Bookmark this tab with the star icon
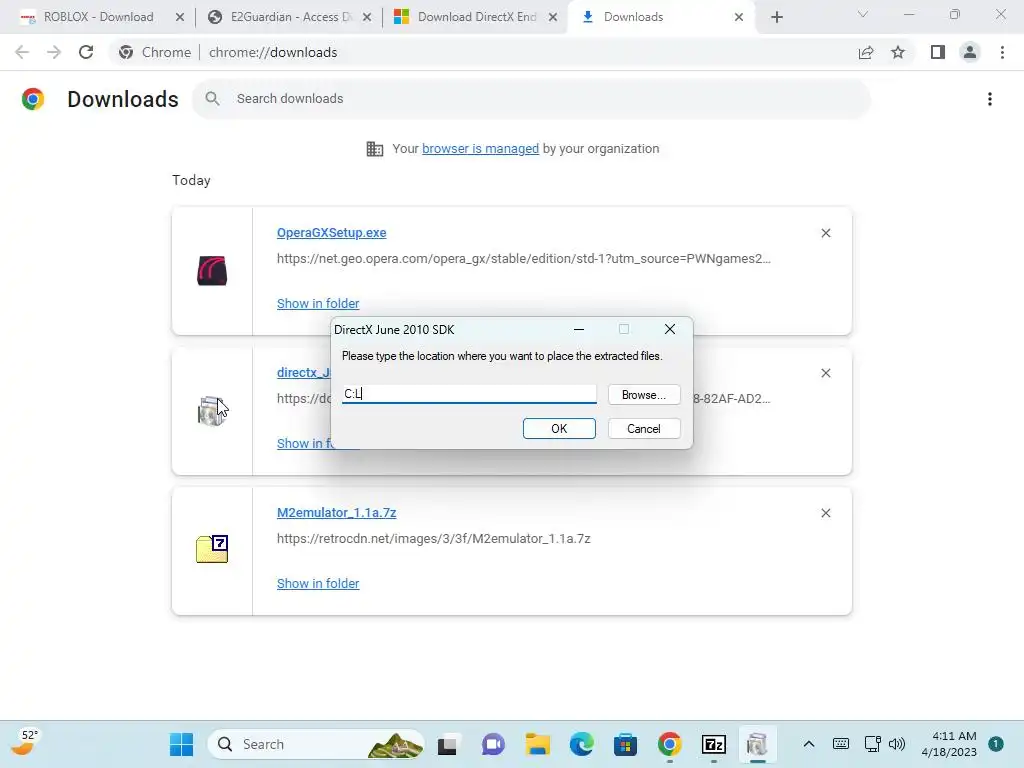 (x=898, y=52)
